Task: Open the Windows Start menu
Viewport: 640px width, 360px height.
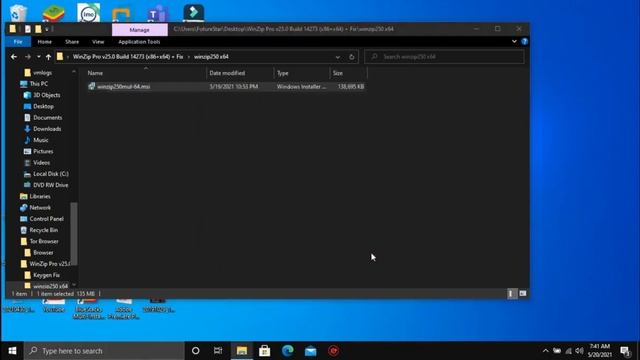Action: click(x=12, y=351)
